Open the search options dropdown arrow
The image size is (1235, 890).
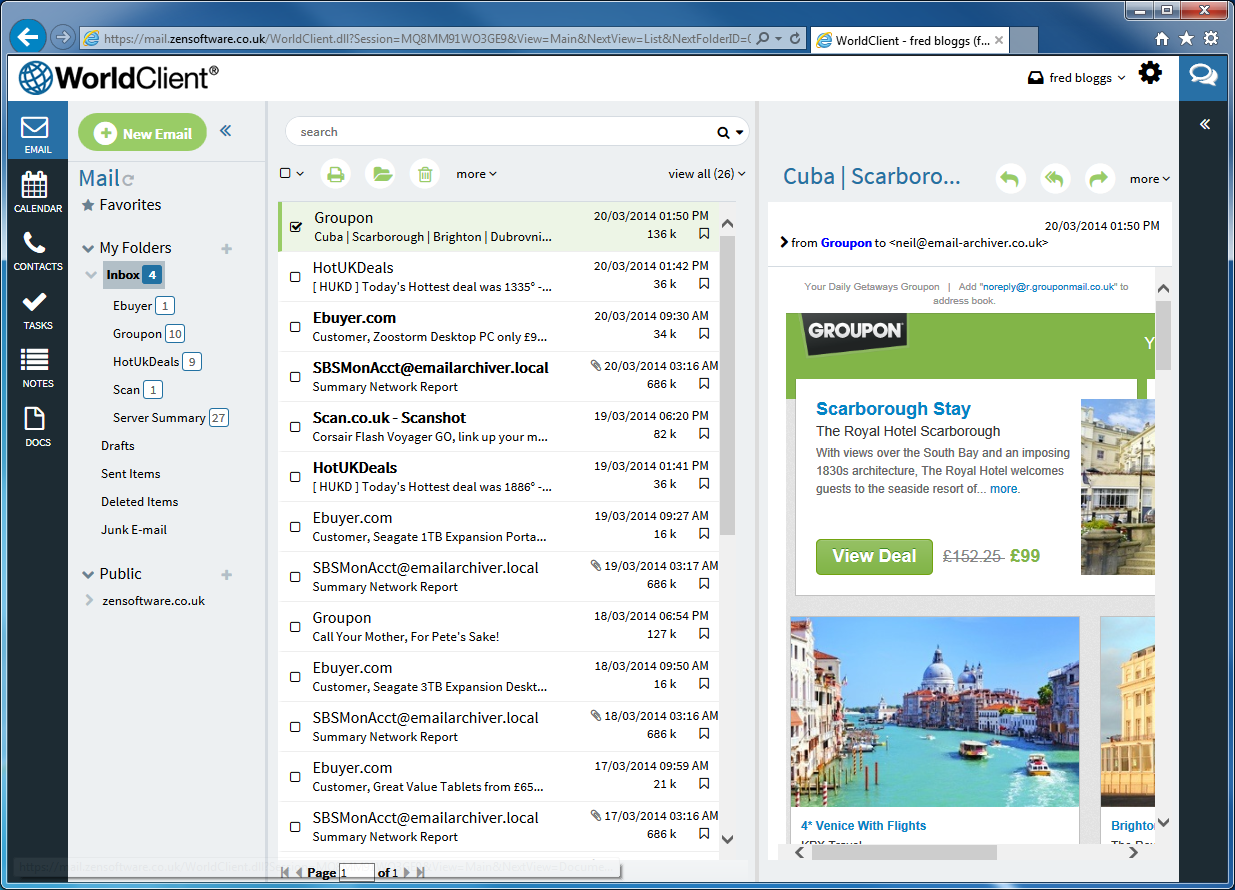coord(740,132)
